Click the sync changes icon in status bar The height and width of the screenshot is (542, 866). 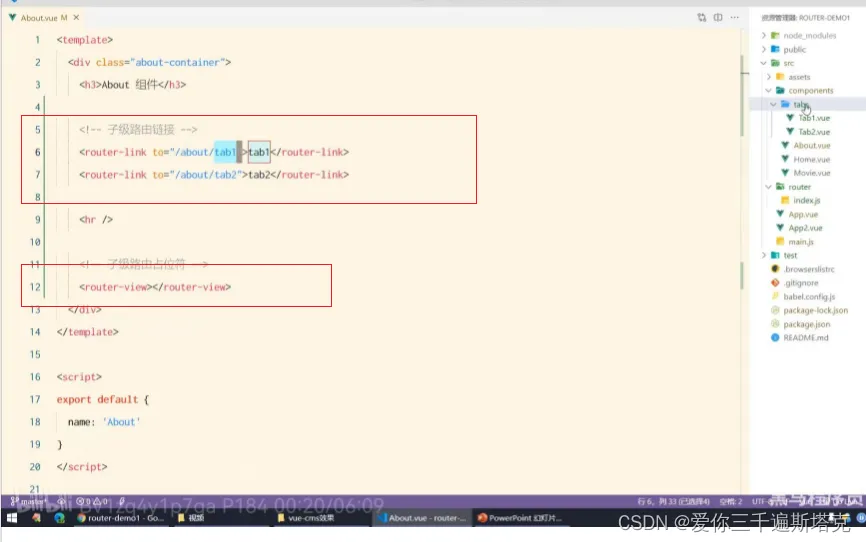click(61, 502)
